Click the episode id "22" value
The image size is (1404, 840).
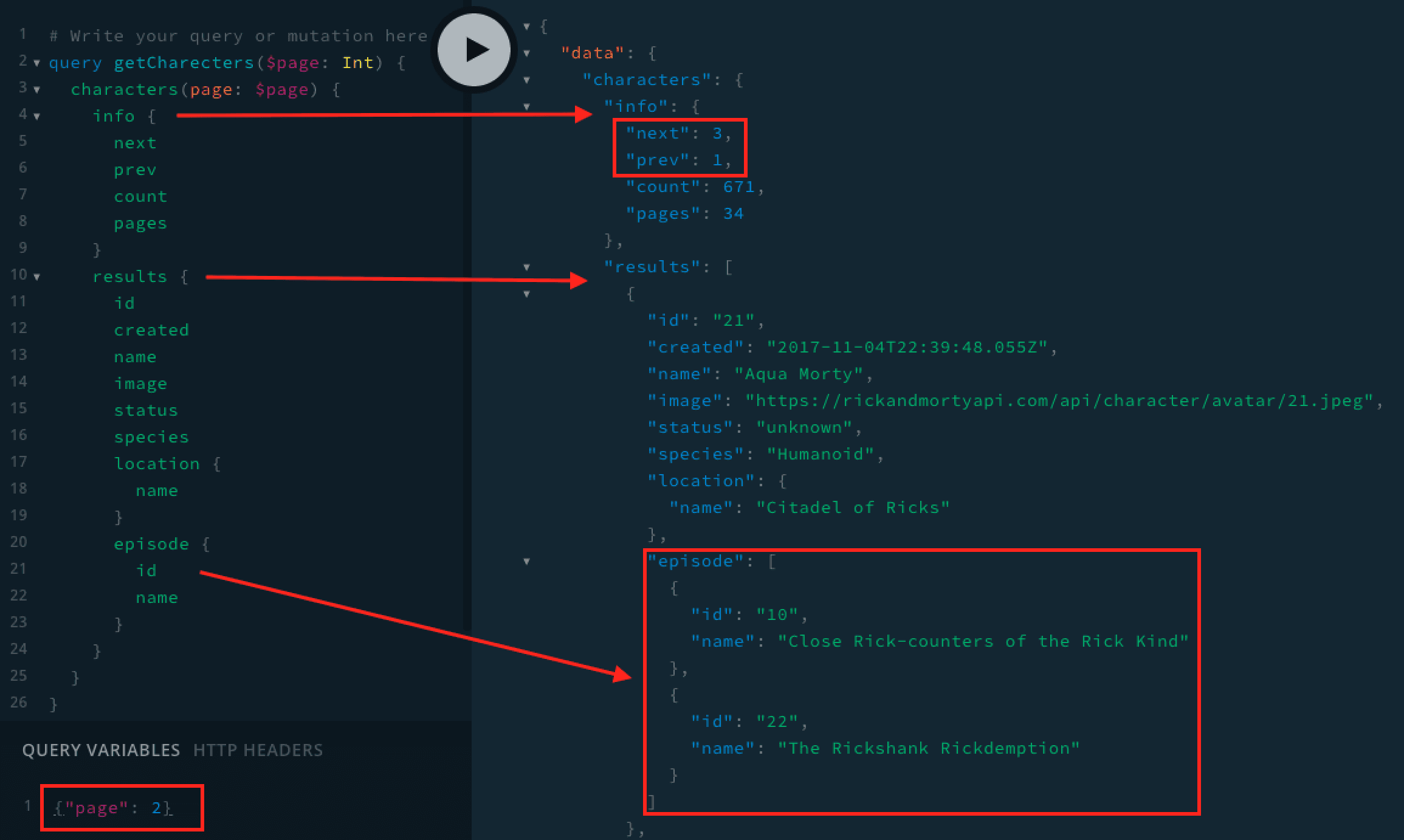(x=777, y=721)
